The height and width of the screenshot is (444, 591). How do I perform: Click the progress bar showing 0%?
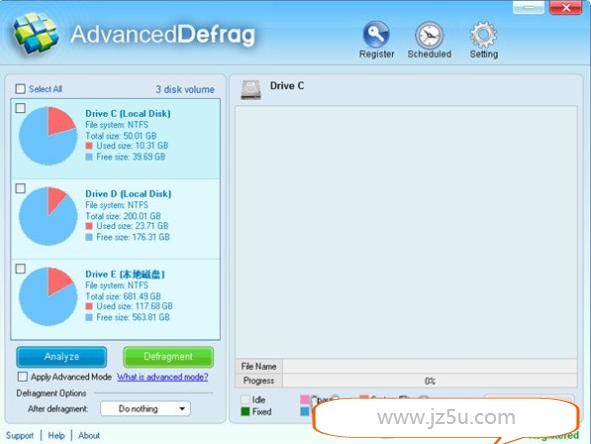(x=430, y=381)
